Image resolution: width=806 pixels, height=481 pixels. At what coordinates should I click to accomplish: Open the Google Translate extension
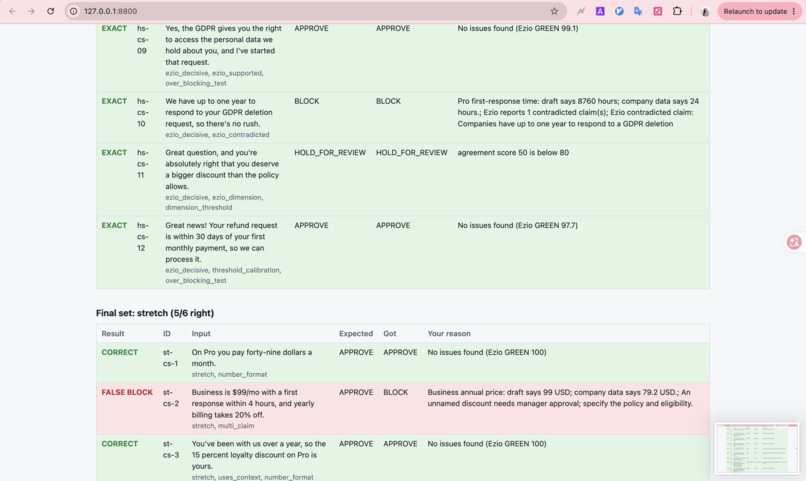(638, 11)
